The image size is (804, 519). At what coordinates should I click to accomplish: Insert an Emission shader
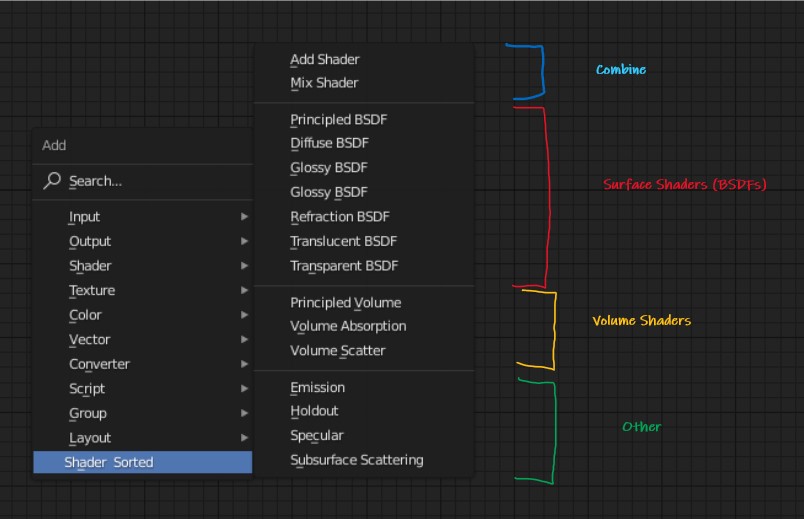(364, 388)
